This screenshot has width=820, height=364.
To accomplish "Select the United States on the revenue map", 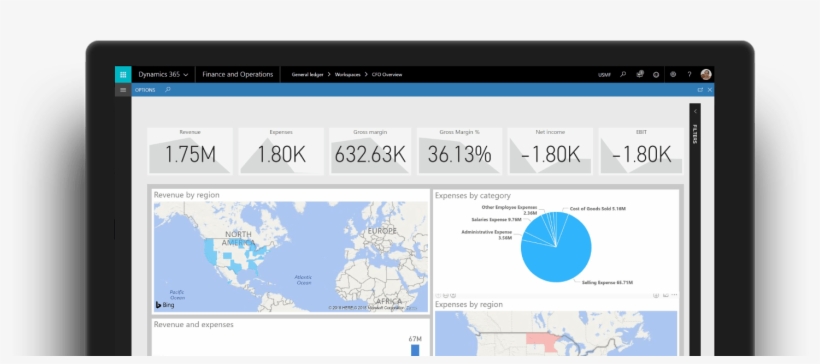I will coord(235,254).
